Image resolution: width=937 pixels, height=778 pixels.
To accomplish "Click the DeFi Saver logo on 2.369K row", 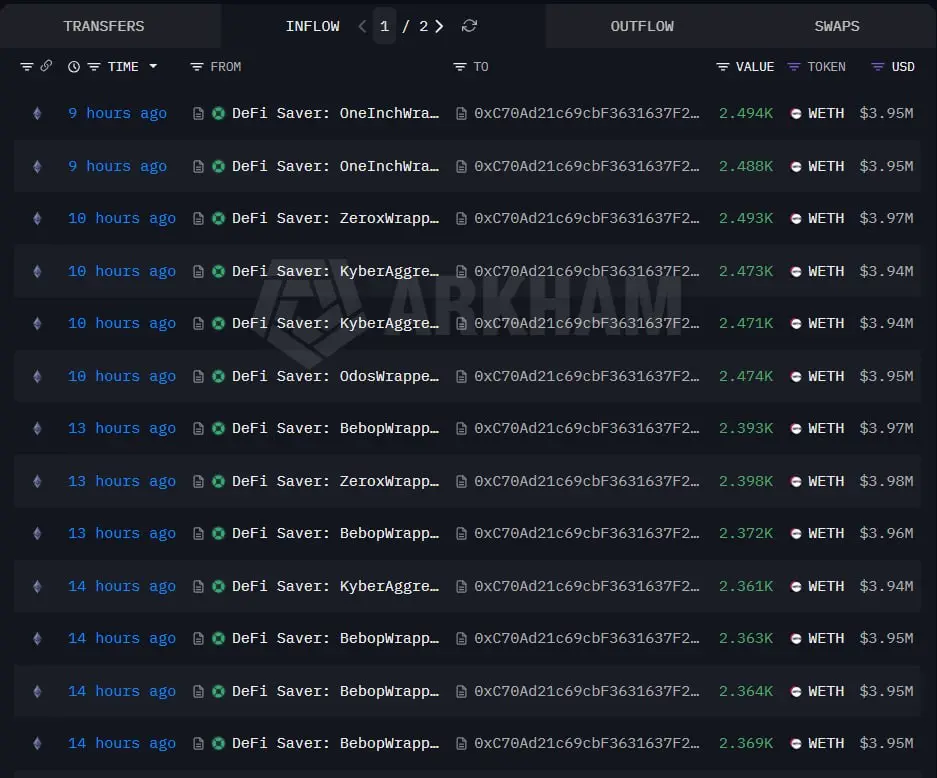I will [219, 743].
